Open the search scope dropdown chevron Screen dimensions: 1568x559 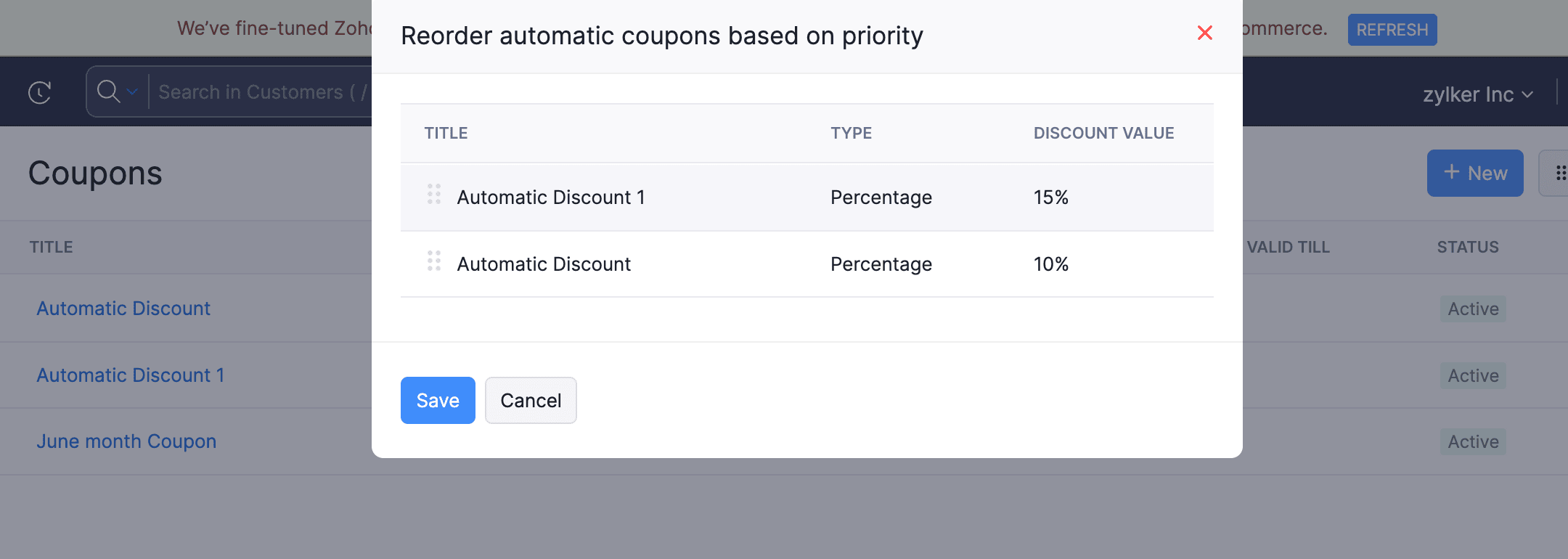(x=132, y=92)
